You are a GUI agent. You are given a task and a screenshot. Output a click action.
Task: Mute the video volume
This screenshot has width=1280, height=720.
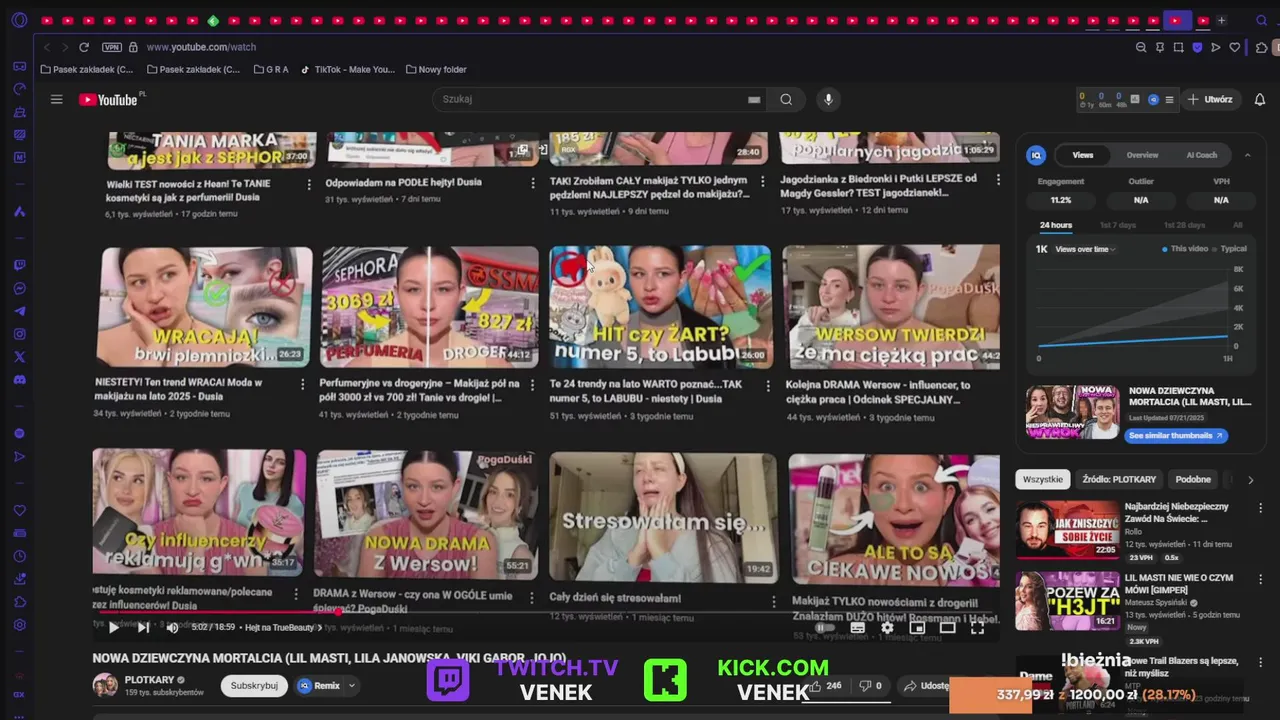point(172,627)
